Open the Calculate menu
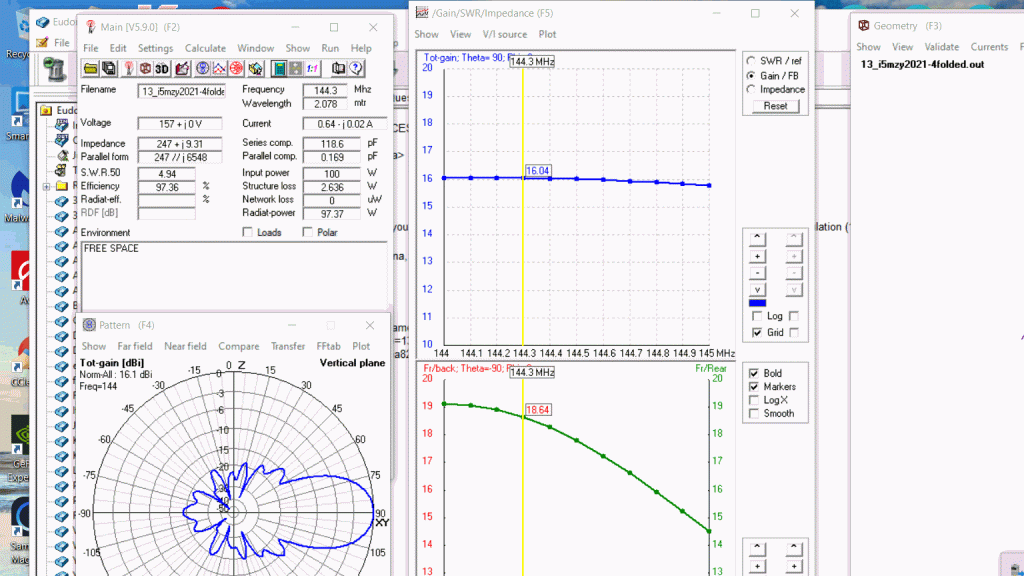 205,48
